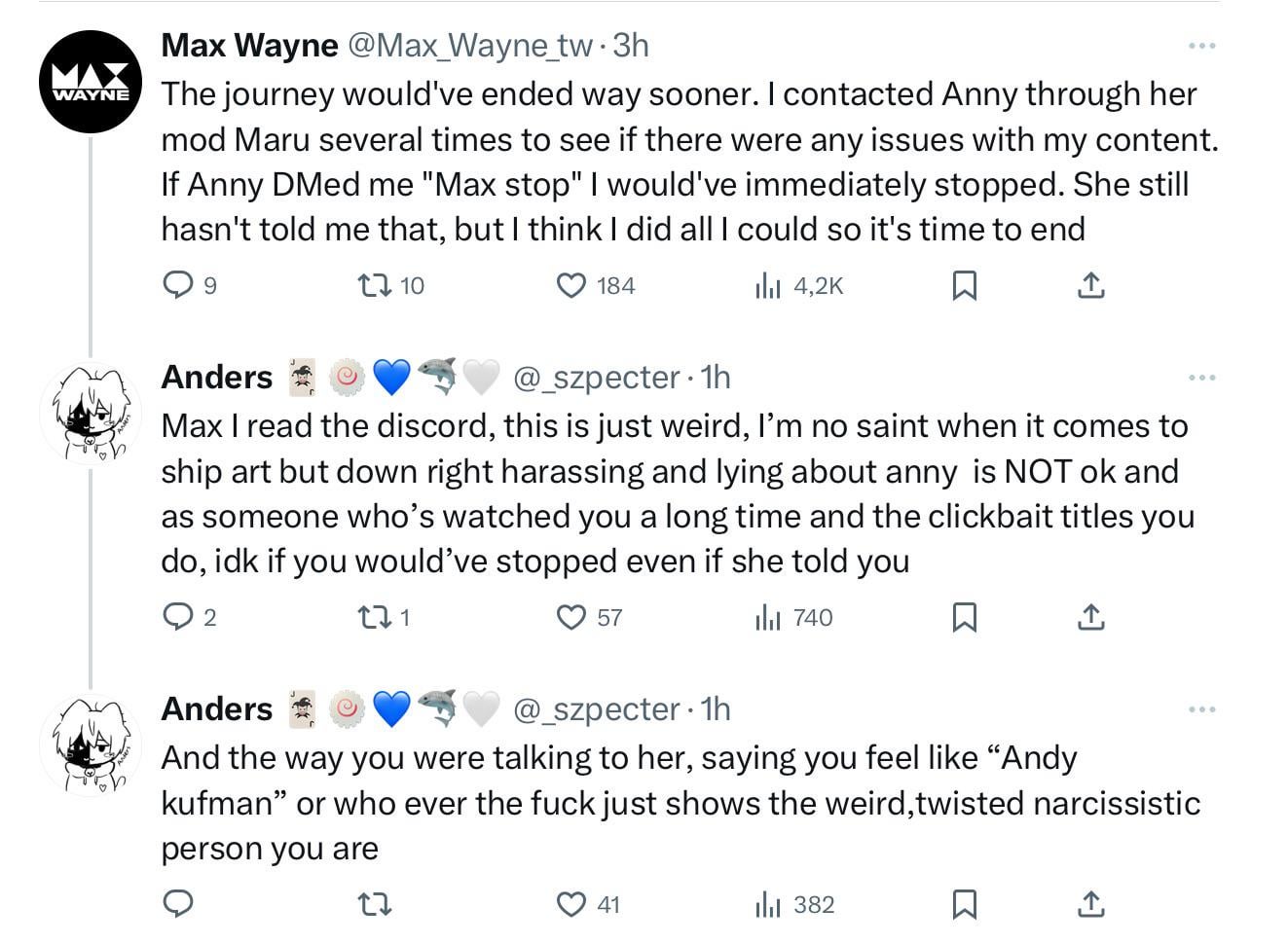Viewport: 1288px width, 944px height.
Task: Open more options on Max Wayne's tweet
Action: pos(1202,46)
